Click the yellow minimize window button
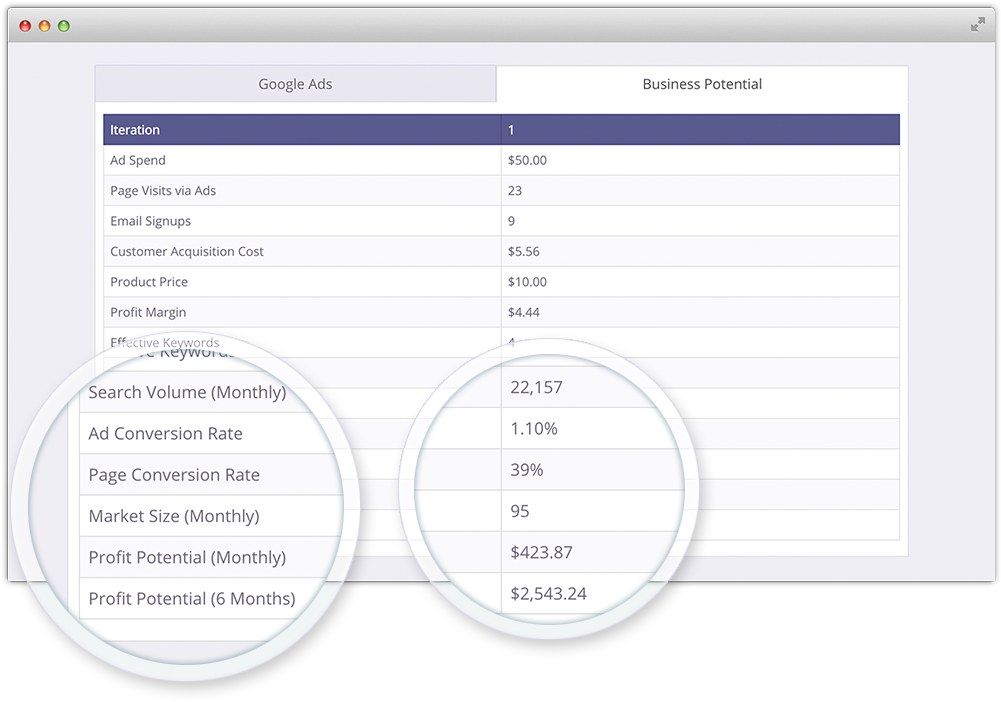Viewport: 1001px width, 702px height. click(45, 26)
